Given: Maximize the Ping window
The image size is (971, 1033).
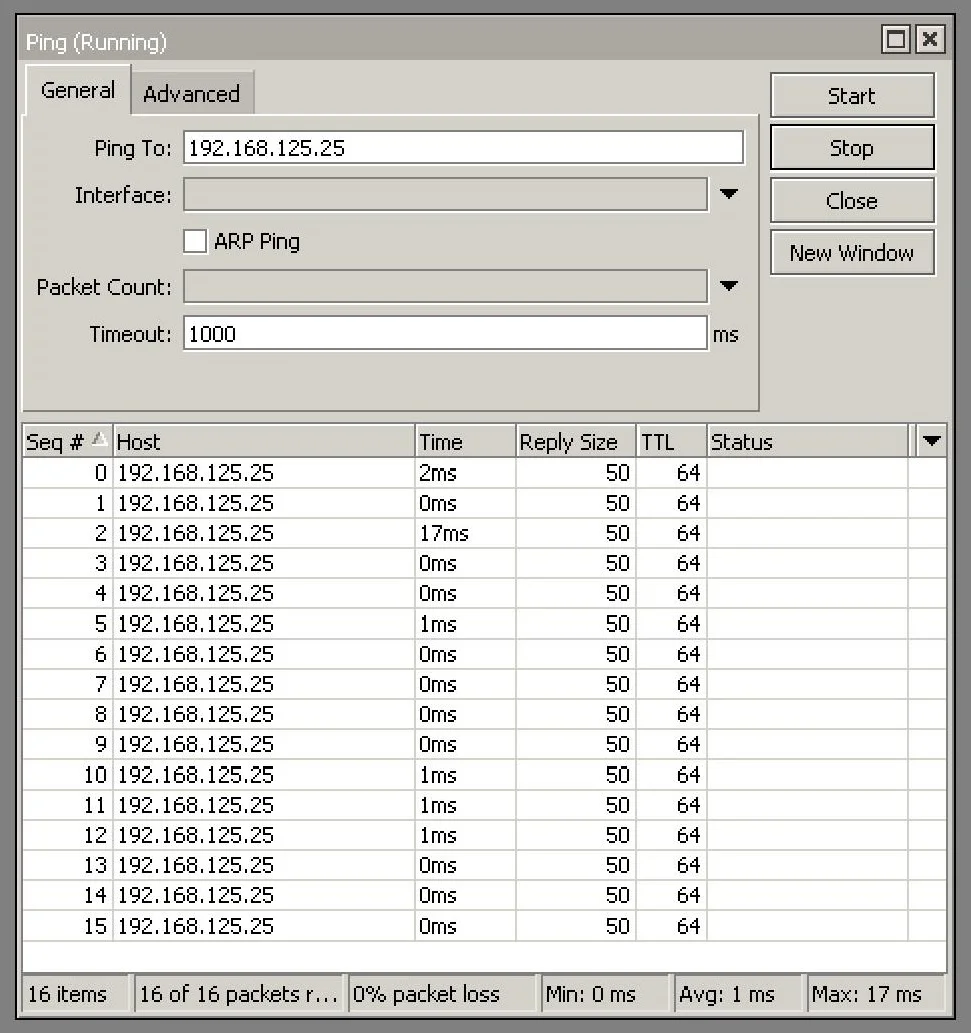Looking at the screenshot, I should pyautogui.click(x=896, y=40).
